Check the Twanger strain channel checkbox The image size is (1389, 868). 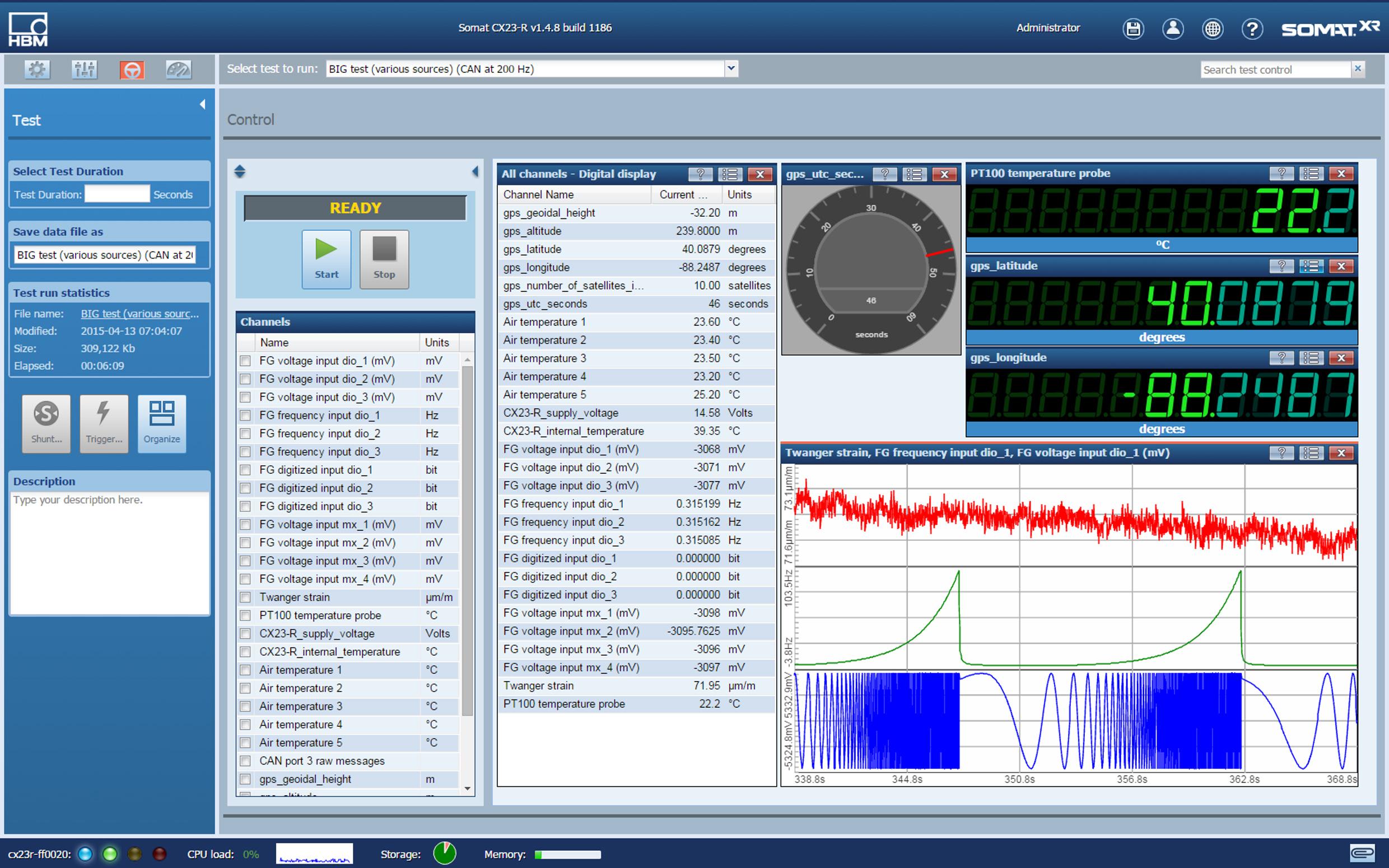[246, 597]
